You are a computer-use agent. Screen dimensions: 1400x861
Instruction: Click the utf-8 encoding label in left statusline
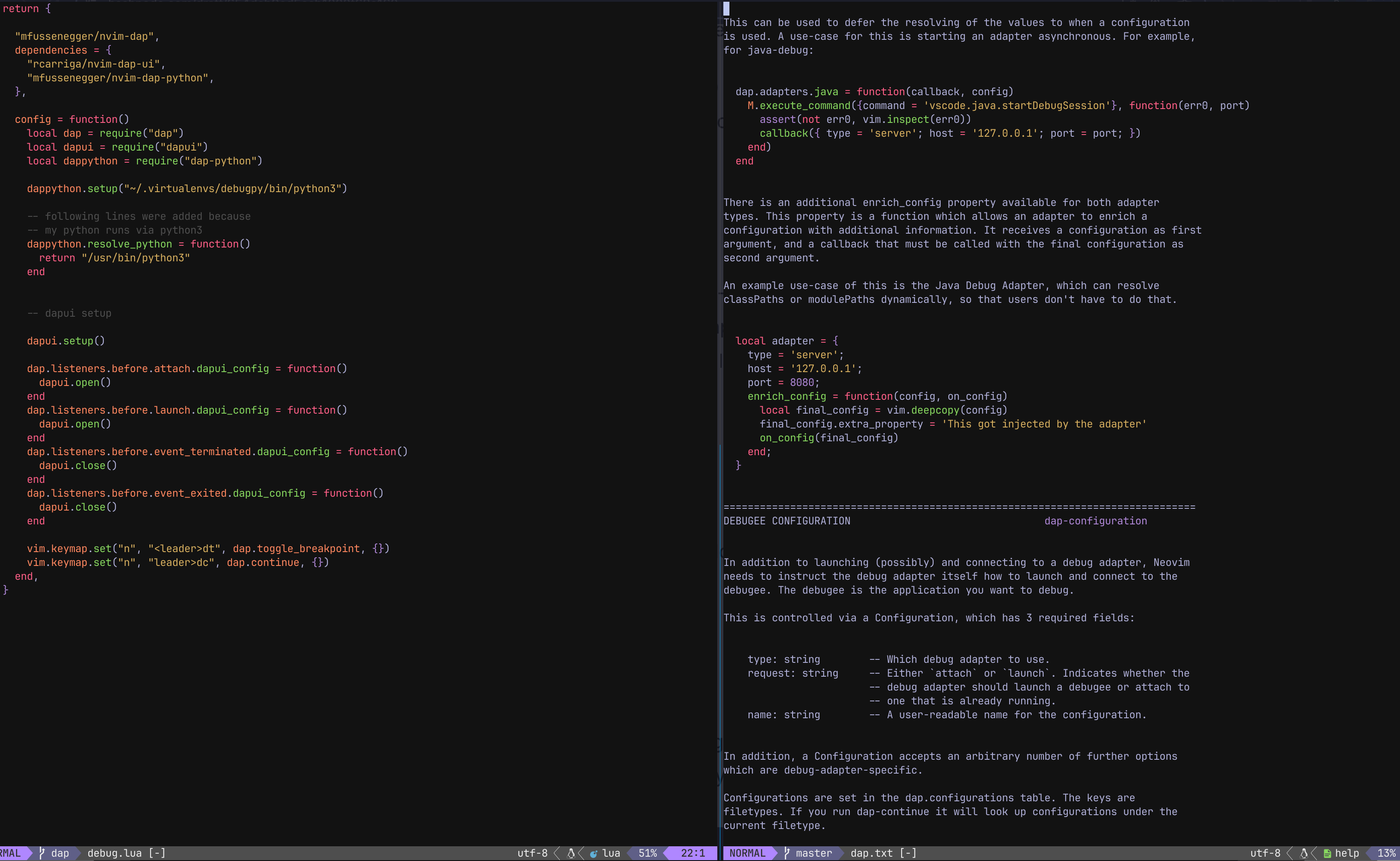pos(532,853)
